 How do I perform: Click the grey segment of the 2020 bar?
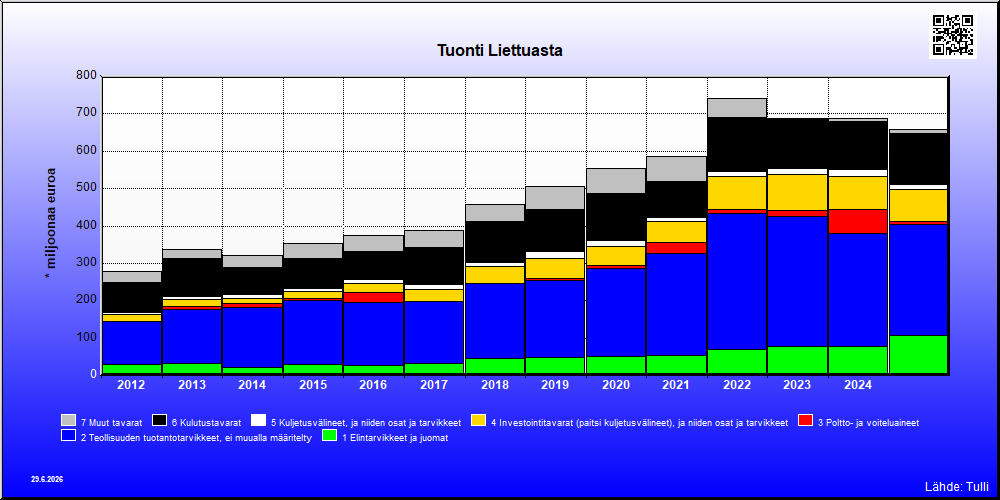616,180
